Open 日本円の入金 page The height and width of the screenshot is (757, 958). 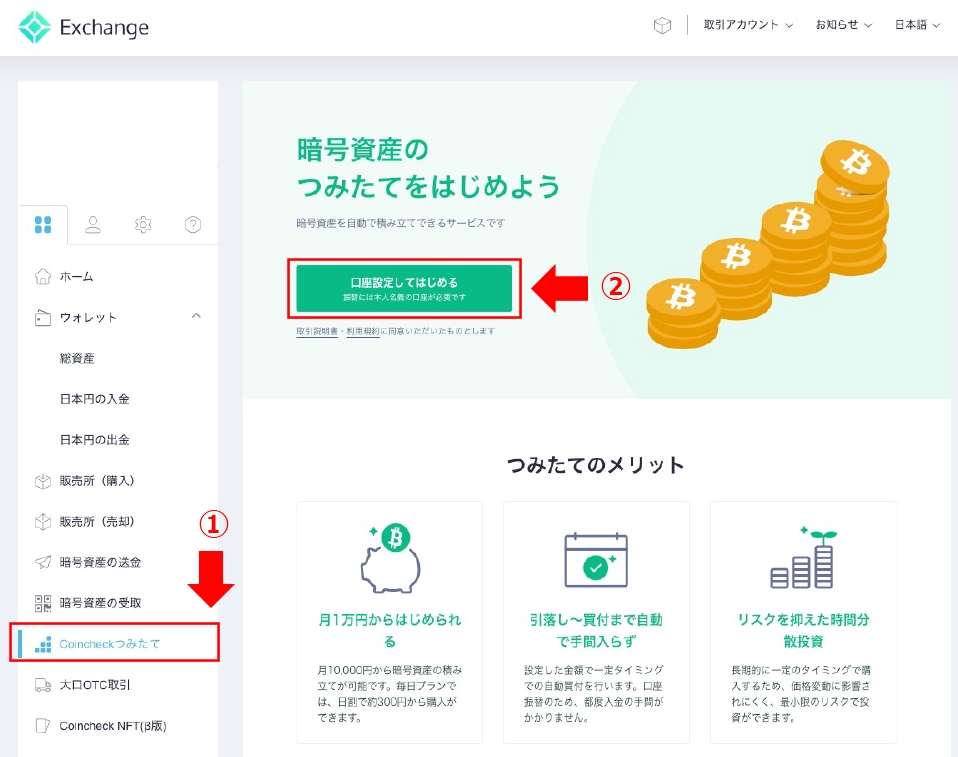[95, 399]
